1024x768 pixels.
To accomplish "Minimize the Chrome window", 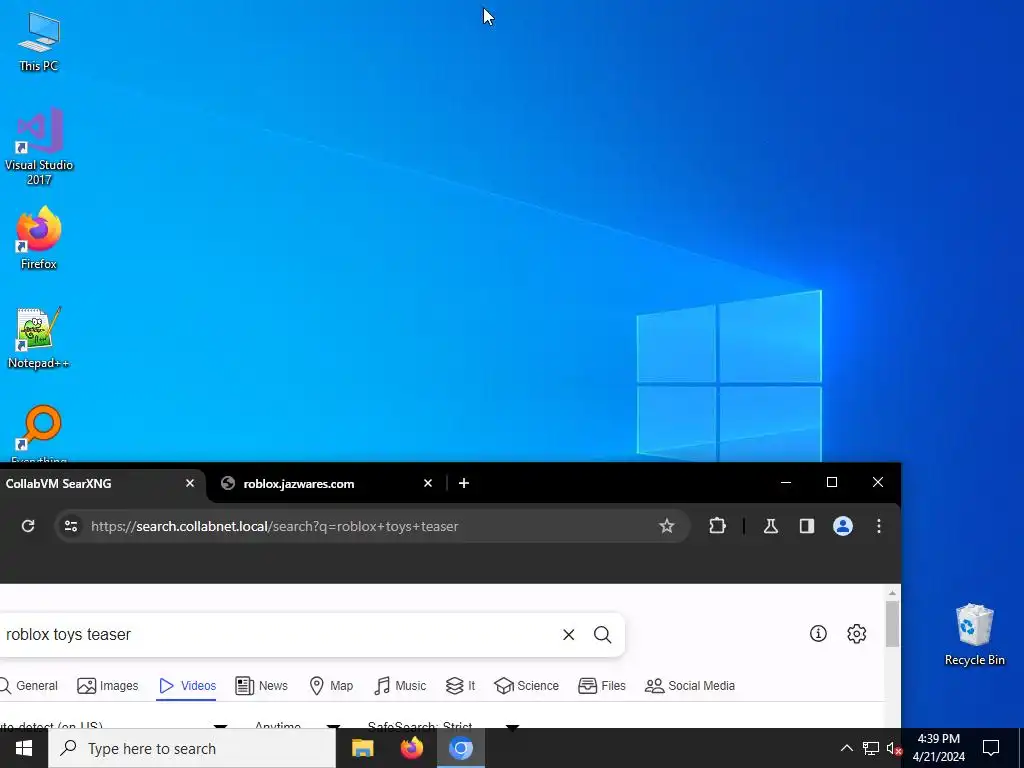I will 786,482.
